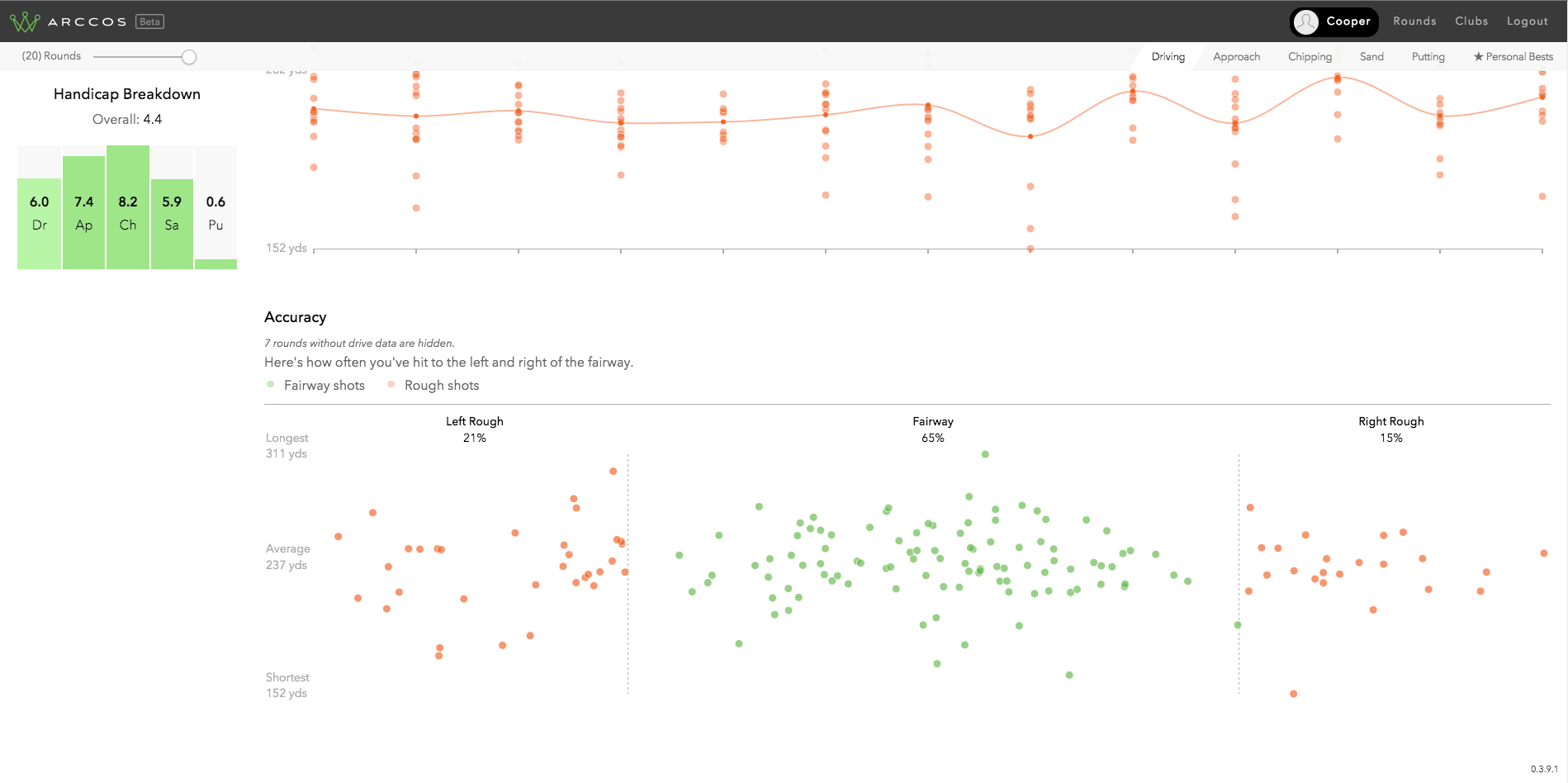This screenshot has height=783, width=1568.
Task: Switch to the Chipping tab
Action: pos(1310,57)
